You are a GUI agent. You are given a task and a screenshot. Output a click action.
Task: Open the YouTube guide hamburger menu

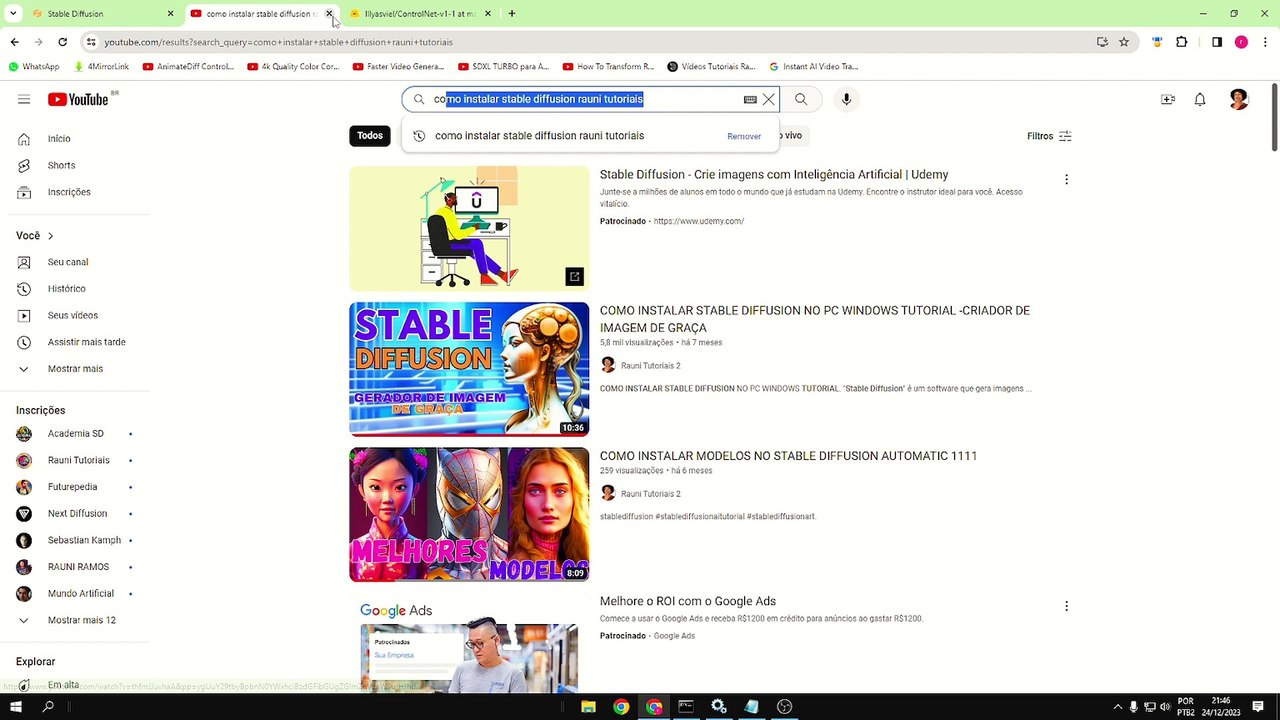tap(24, 99)
